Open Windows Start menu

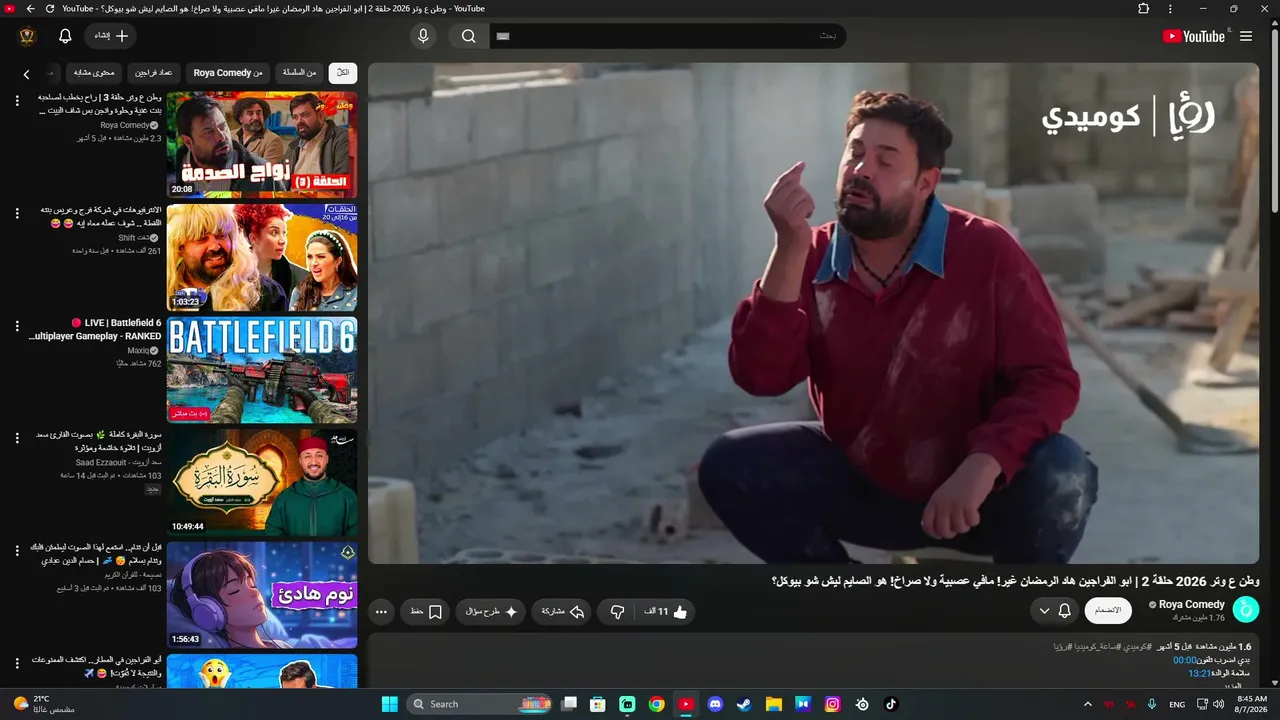click(390, 704)
